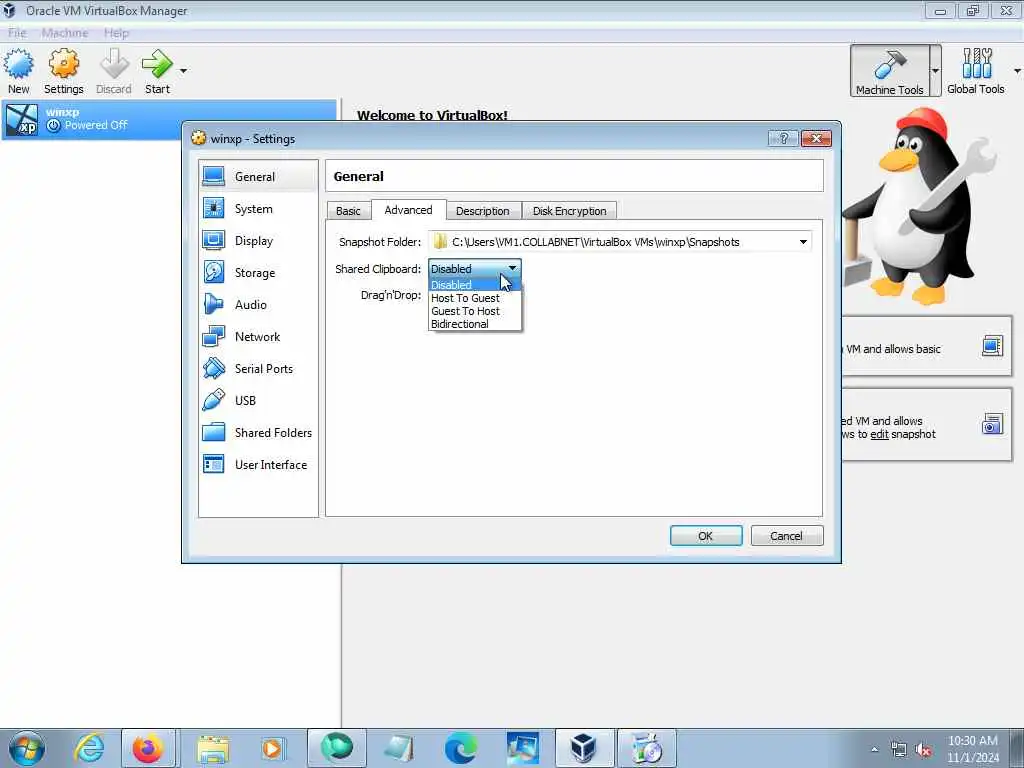Open the Windows Start menu
The height and width of the screenshot is (768, 1024).
coord(27,748)
